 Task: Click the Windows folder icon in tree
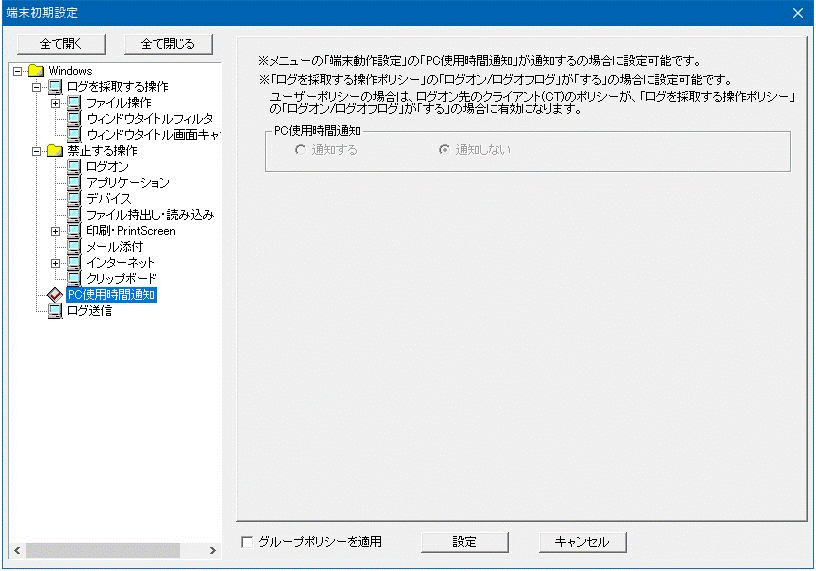pos(36,71)
